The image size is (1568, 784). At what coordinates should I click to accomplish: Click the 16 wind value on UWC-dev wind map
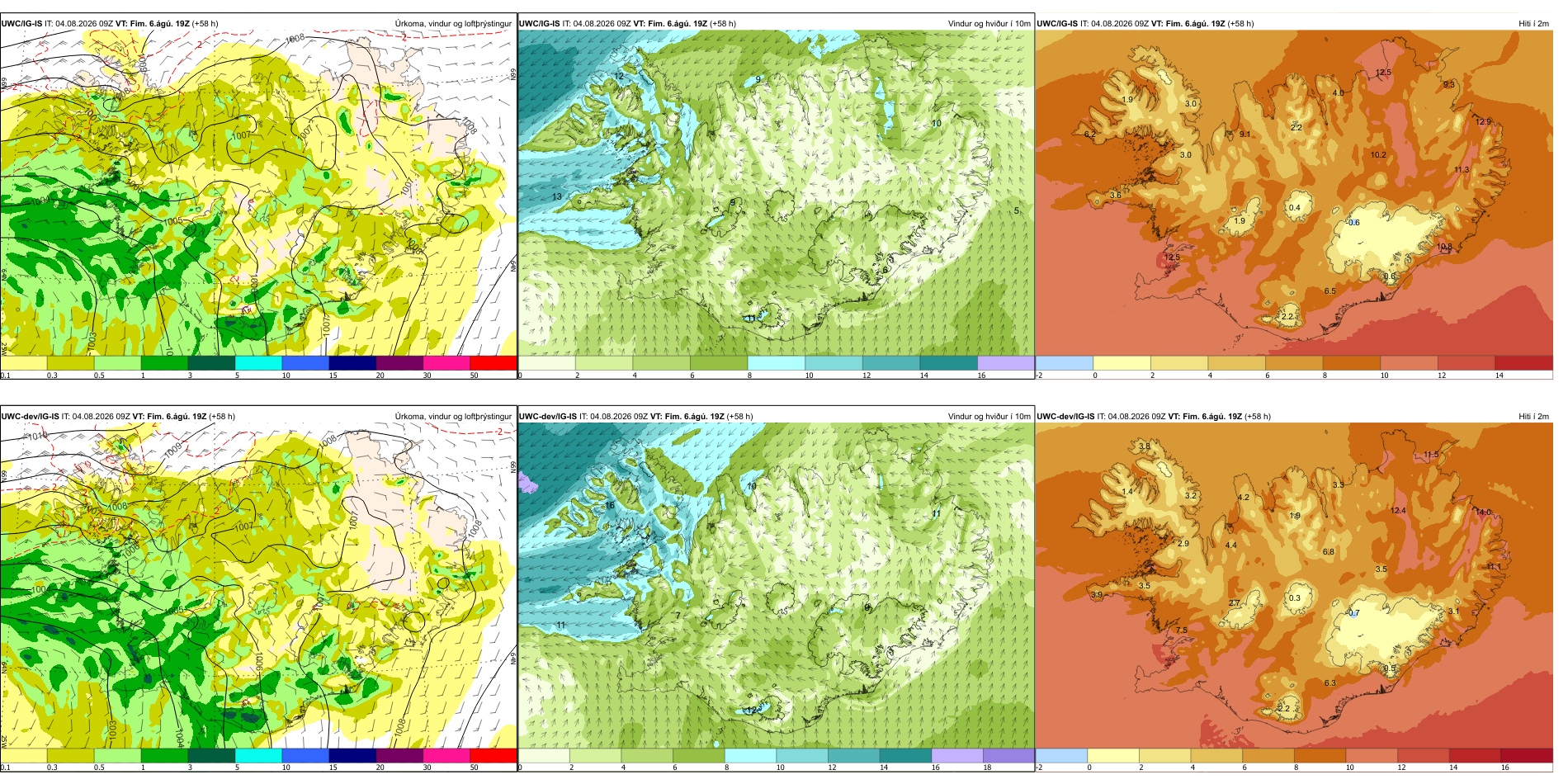click(x=610, y=505)
